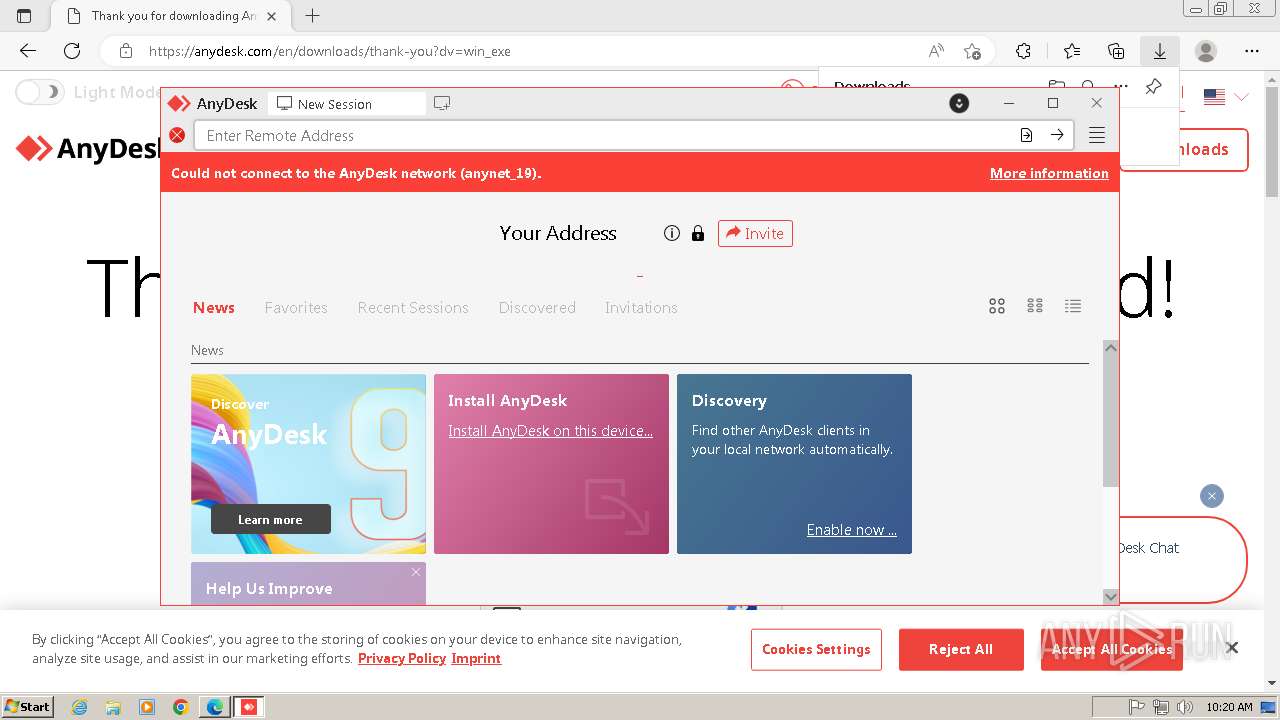This screenshot has height=720, width=1280.
Task: Click the connect arrow in address bar
Action: point(1057,135)
